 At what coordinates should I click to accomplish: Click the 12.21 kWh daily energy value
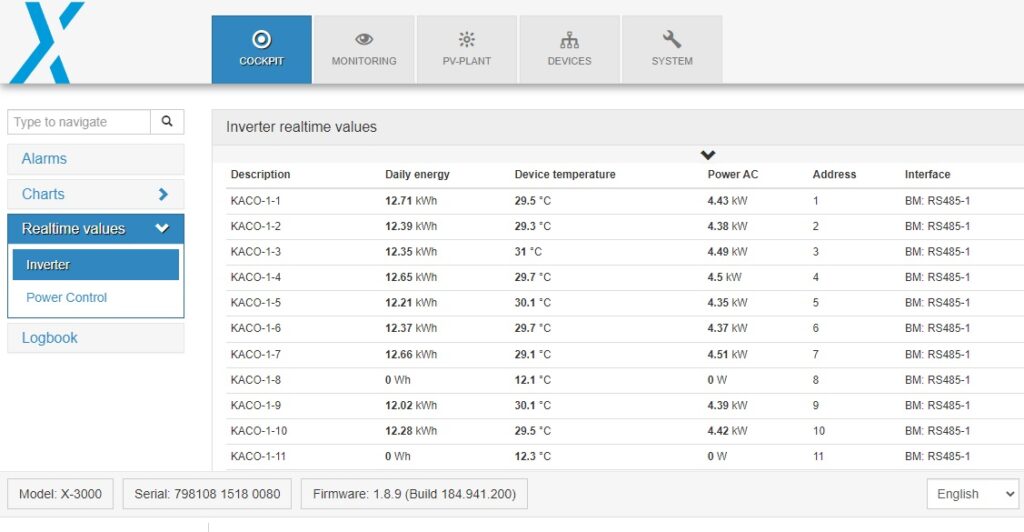pos(411,302)
